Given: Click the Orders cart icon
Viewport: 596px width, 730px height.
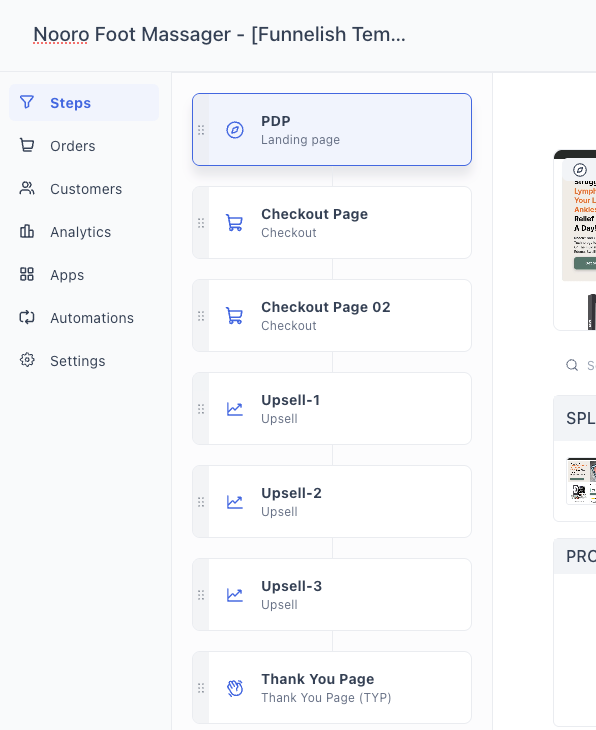Looking at the screenshot, I should click(x=27, y=145).
